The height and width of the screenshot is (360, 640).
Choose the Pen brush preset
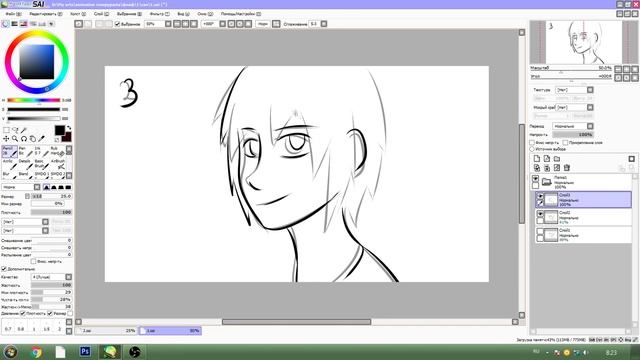pyautogui.click(x=26, y=151)
